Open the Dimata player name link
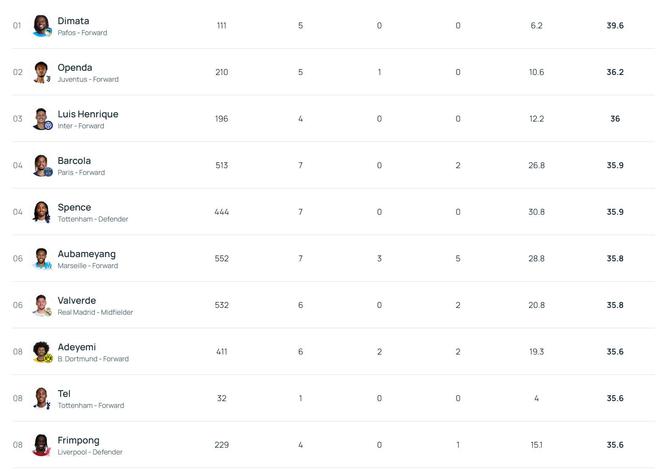The width and height of the screenshot is (660, 471). pyautogui.click(x=73, y=21)
